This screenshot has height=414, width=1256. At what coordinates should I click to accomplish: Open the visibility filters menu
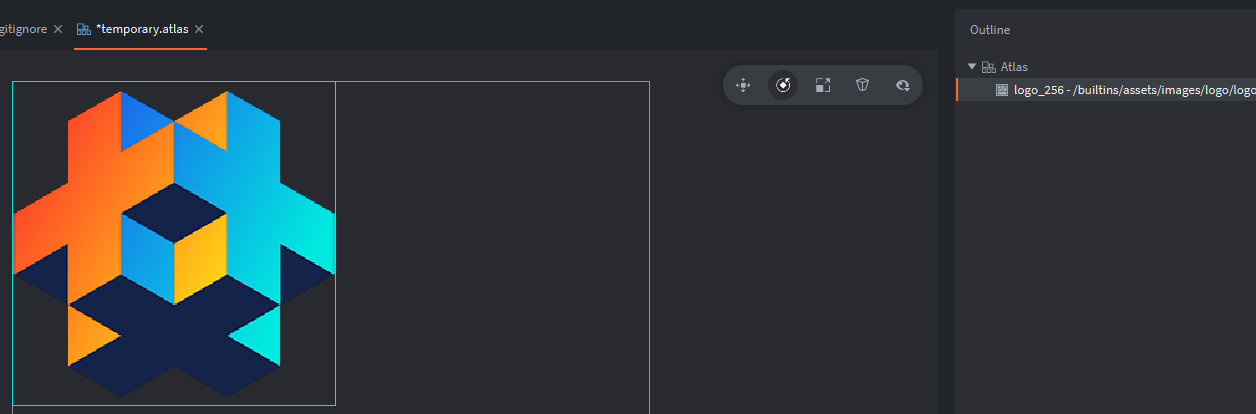click(902, 86)
